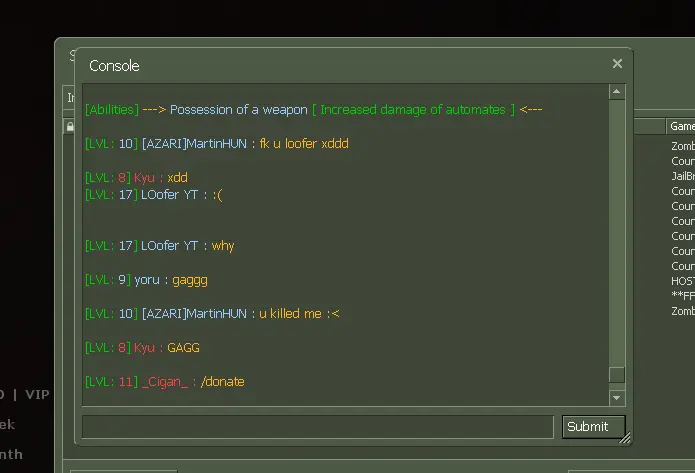Image resolution: width=695 pixels, height=473 pixels.
Task: Click the Console title text
Action: point(114,66)
